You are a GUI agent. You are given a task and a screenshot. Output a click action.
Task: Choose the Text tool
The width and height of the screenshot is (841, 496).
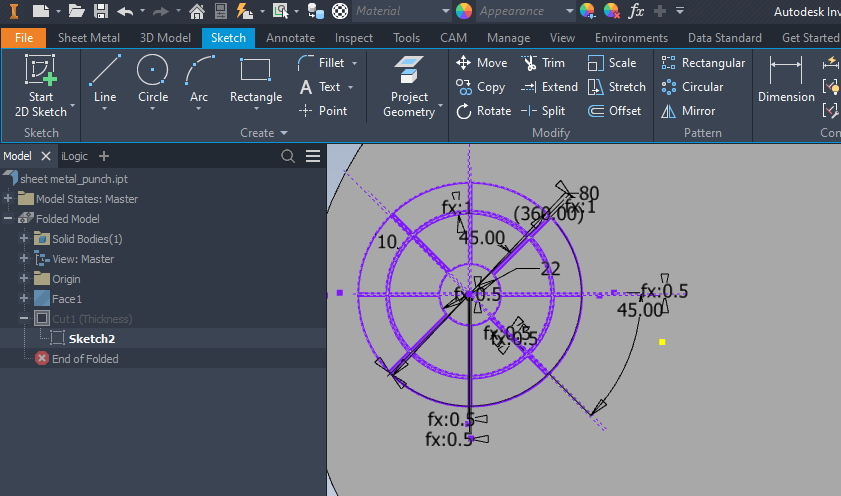tap(320, 87)
